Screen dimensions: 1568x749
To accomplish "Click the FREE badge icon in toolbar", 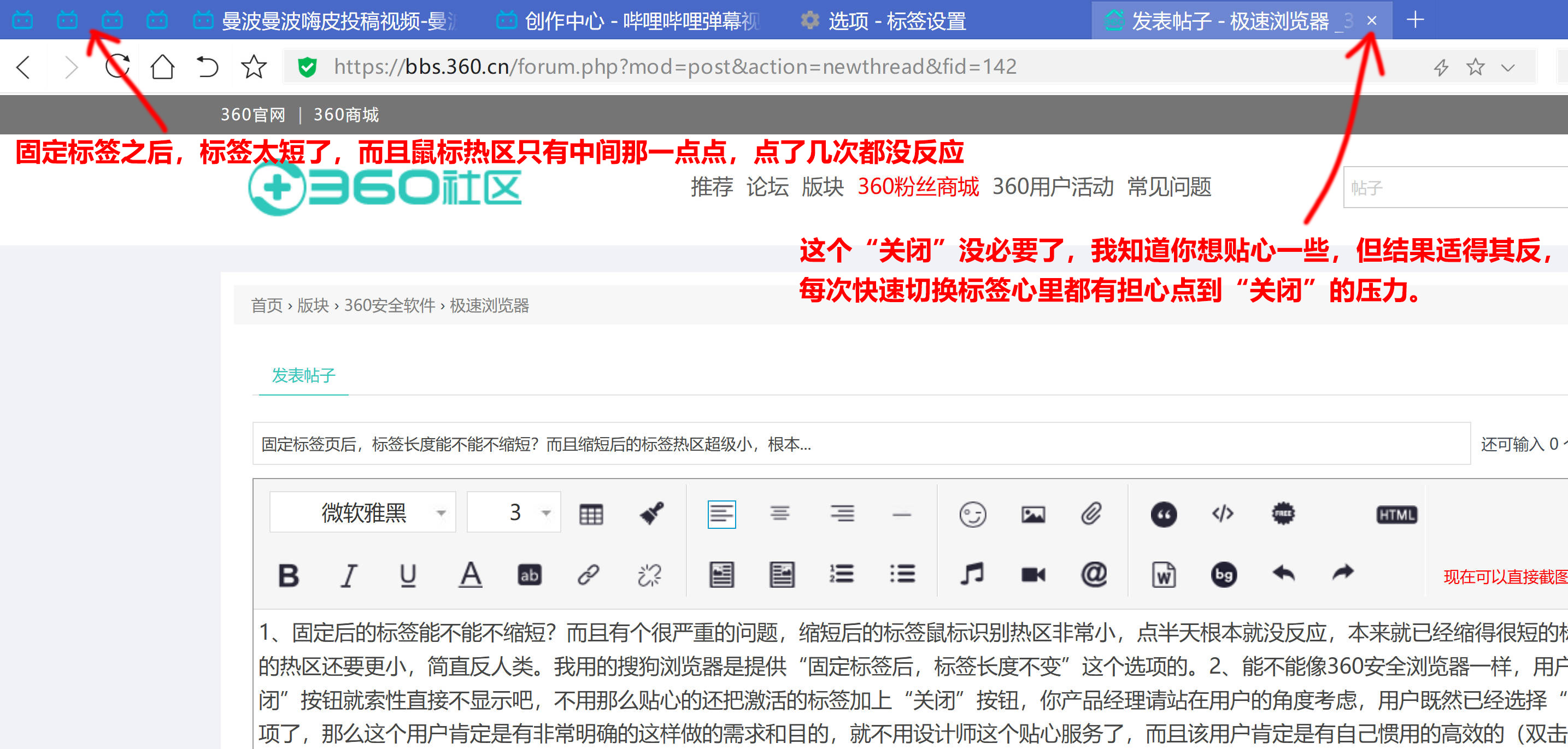I will (x=1283, y=514).
